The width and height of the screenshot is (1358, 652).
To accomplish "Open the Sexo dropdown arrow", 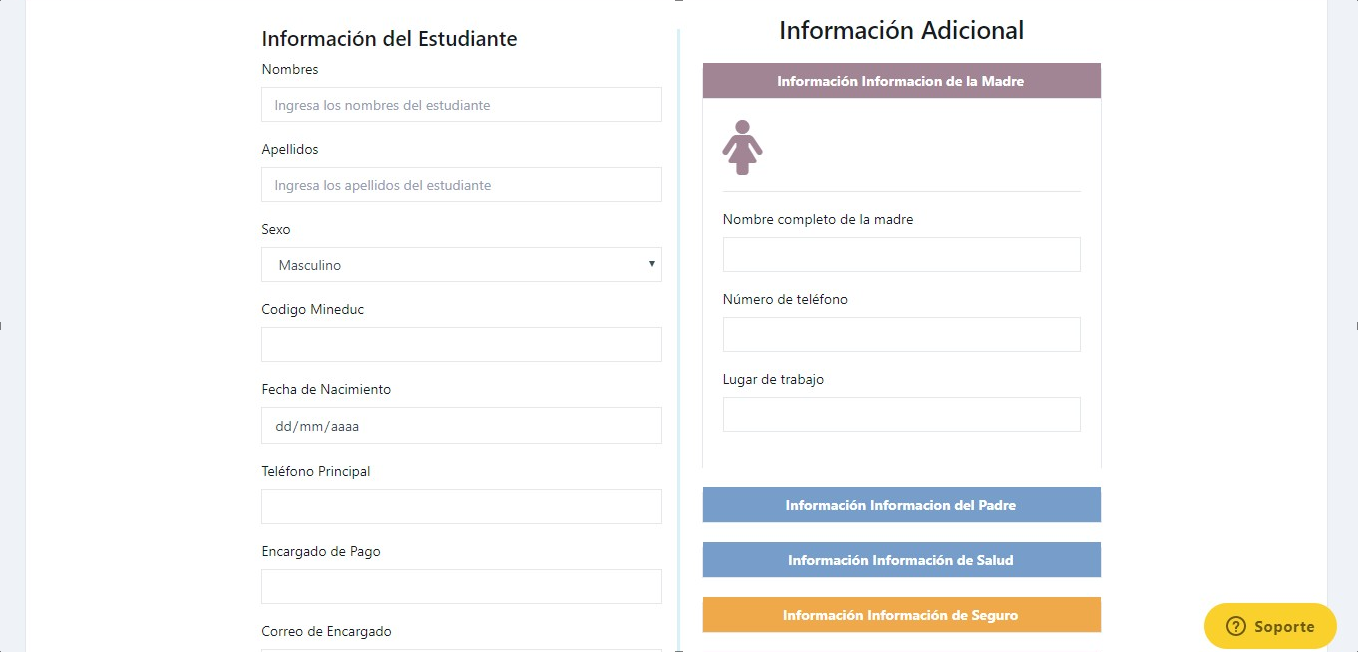I will [651, 264].
